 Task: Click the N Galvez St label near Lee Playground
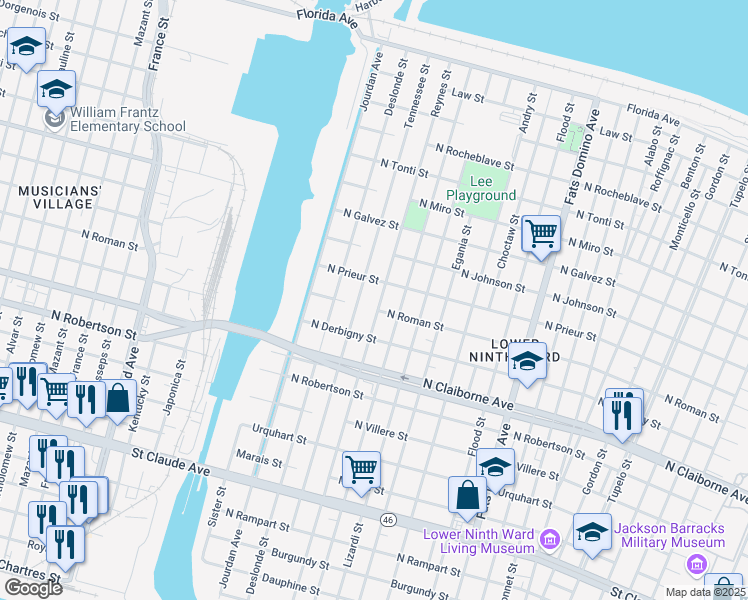(x=371, y=219)
